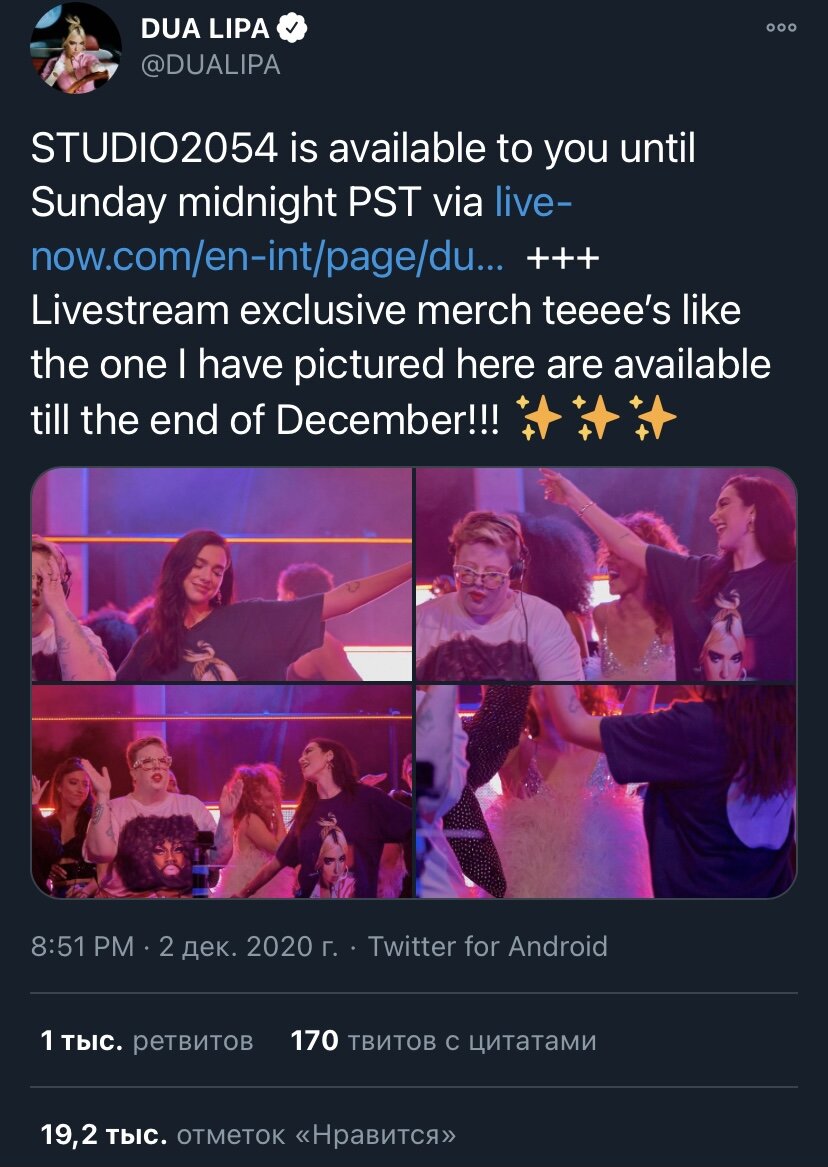Click the tweet text STUDIO2054
This screenshot has width=828, height=1167.
(x=155, y=148)
